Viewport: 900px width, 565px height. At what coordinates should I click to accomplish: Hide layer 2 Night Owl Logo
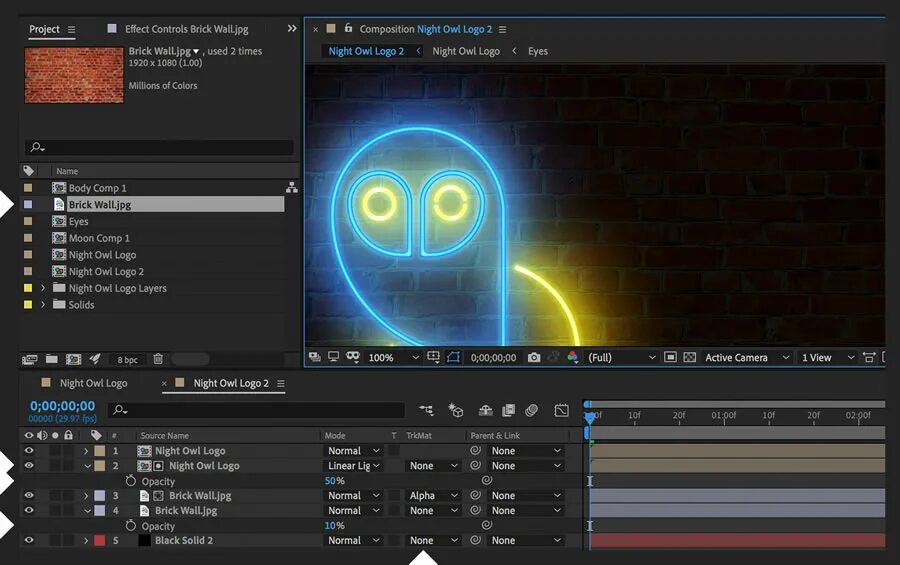pyautogui.click(x=29, y=466)
